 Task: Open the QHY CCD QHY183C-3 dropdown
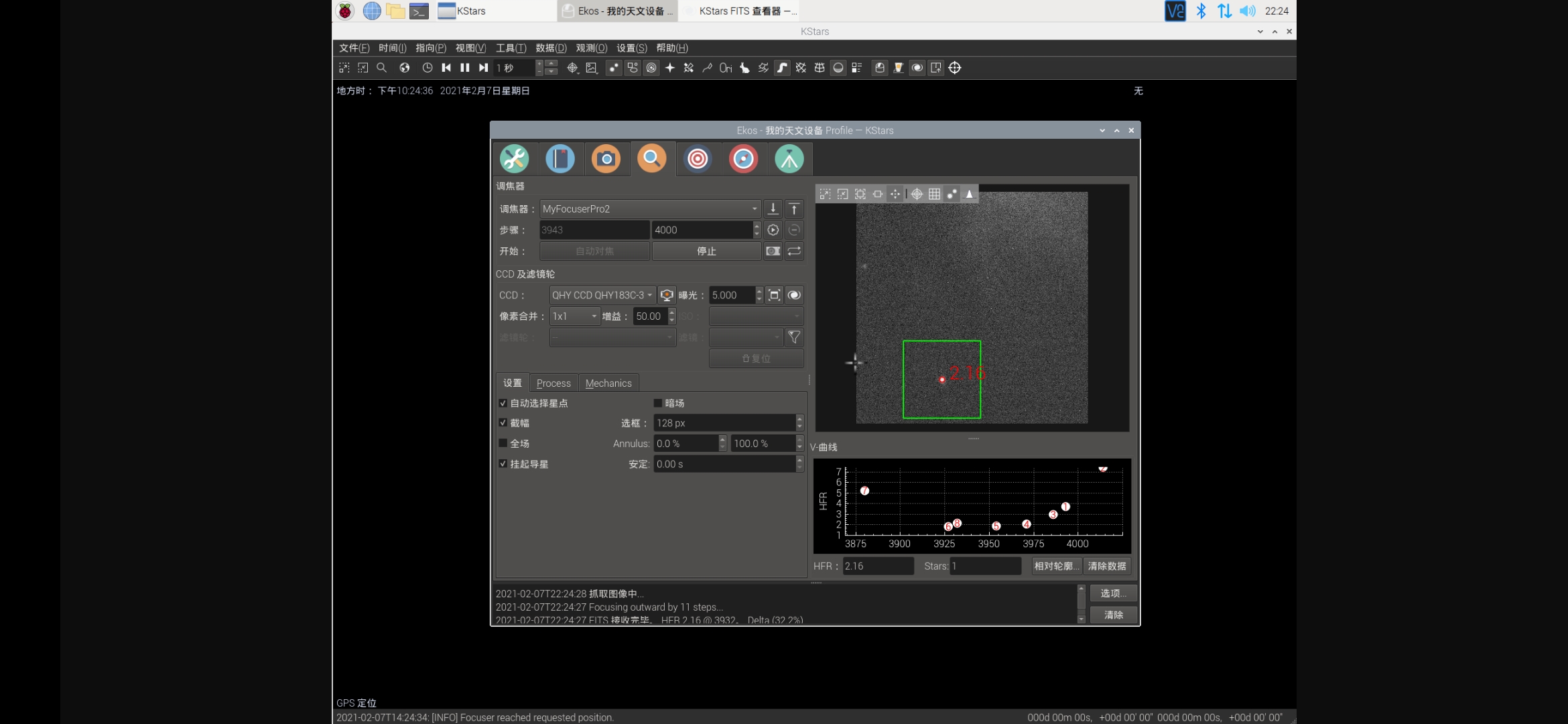[x=602, y=295]
